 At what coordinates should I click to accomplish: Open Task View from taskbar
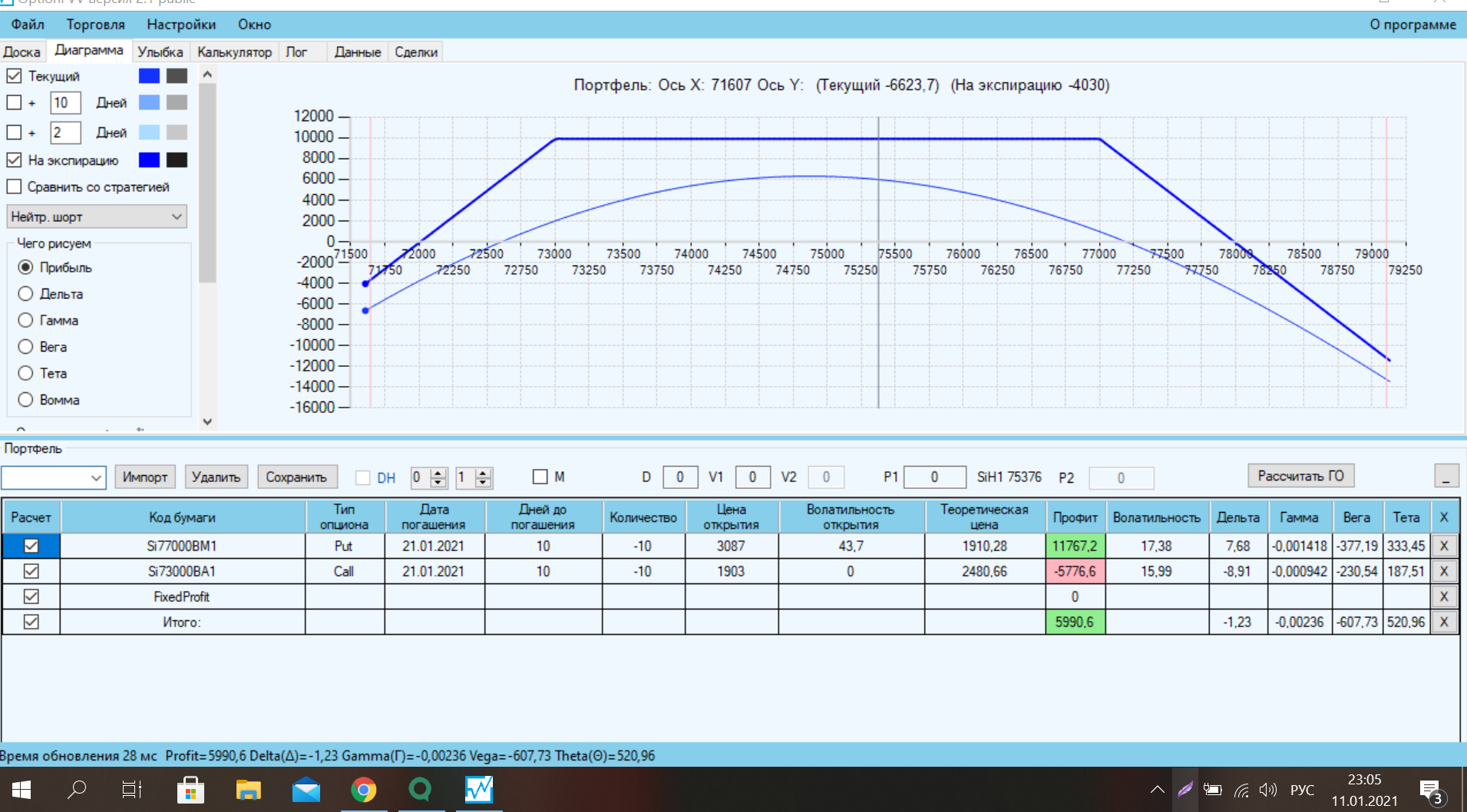click(132, 789)
